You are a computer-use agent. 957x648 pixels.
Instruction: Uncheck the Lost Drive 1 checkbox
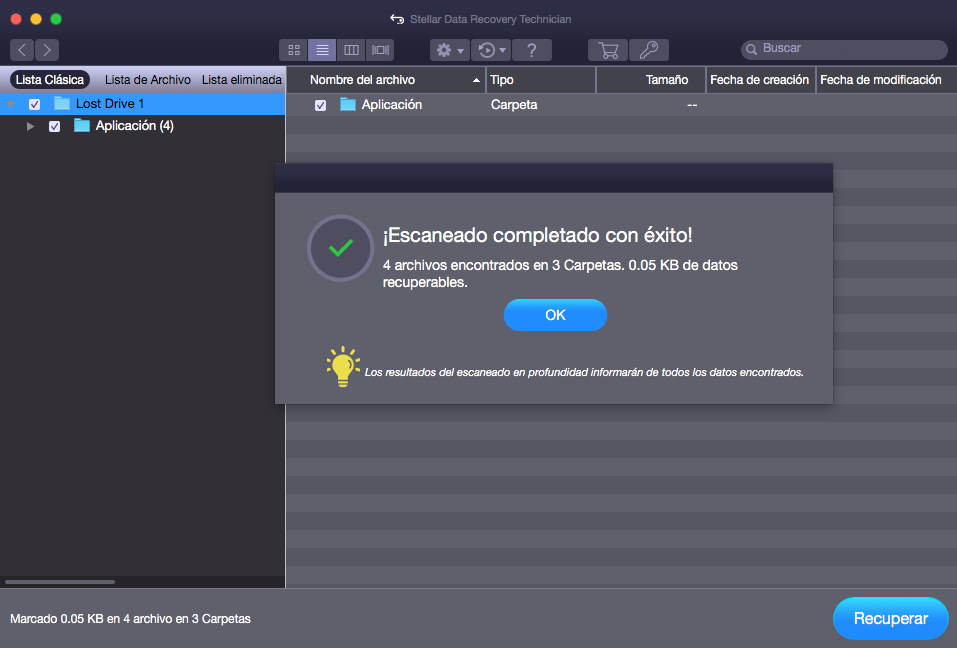pos(35,104)
